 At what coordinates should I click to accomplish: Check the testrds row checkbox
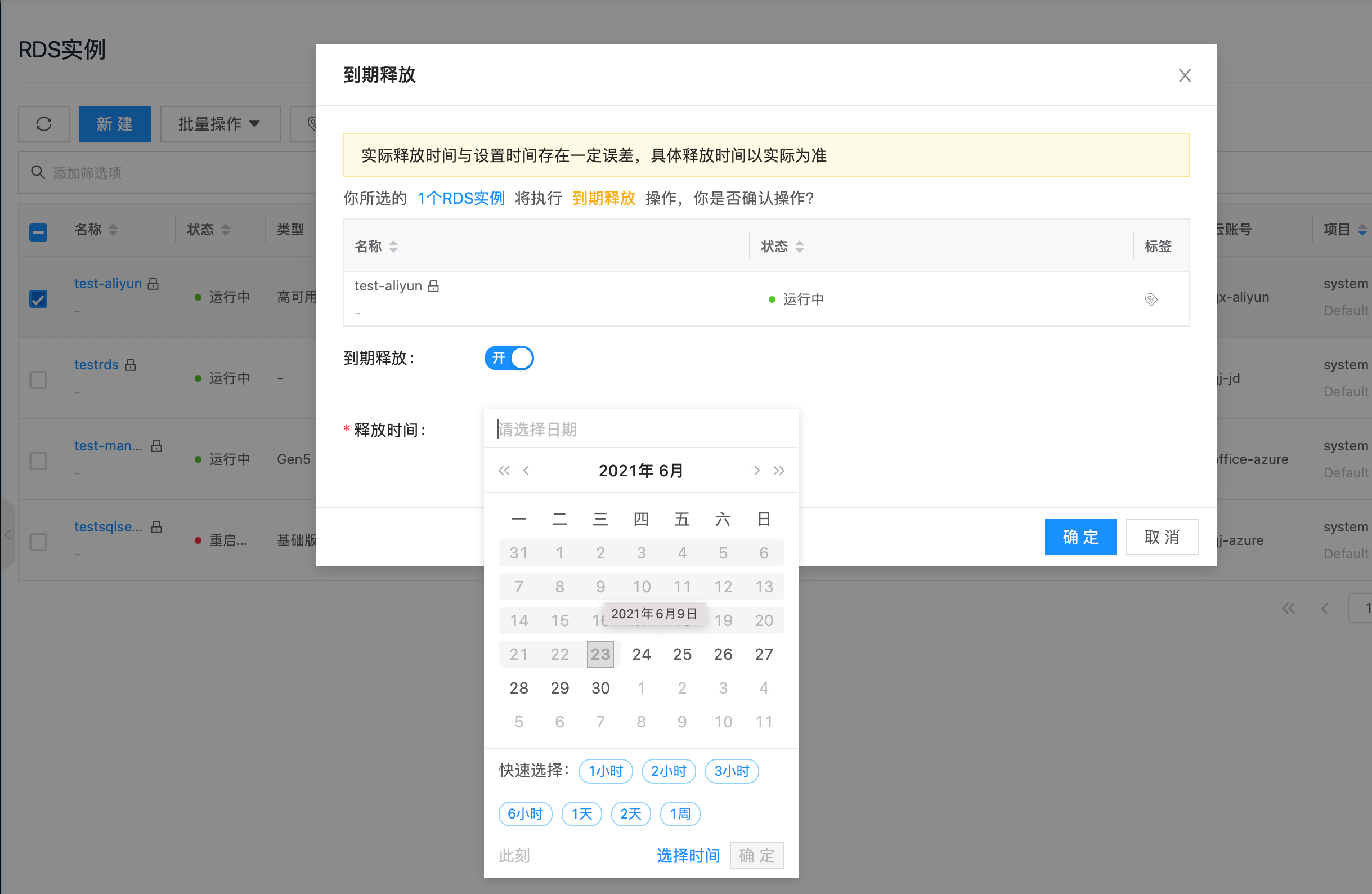click(38, 379)
